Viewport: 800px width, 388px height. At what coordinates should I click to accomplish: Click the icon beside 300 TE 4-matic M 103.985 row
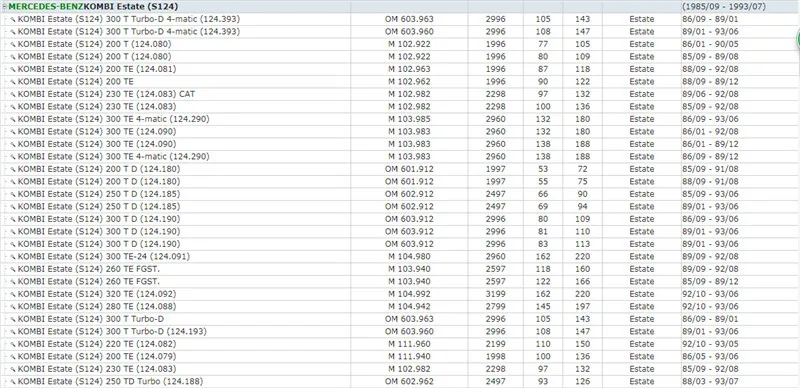click(x=13, y=119)
